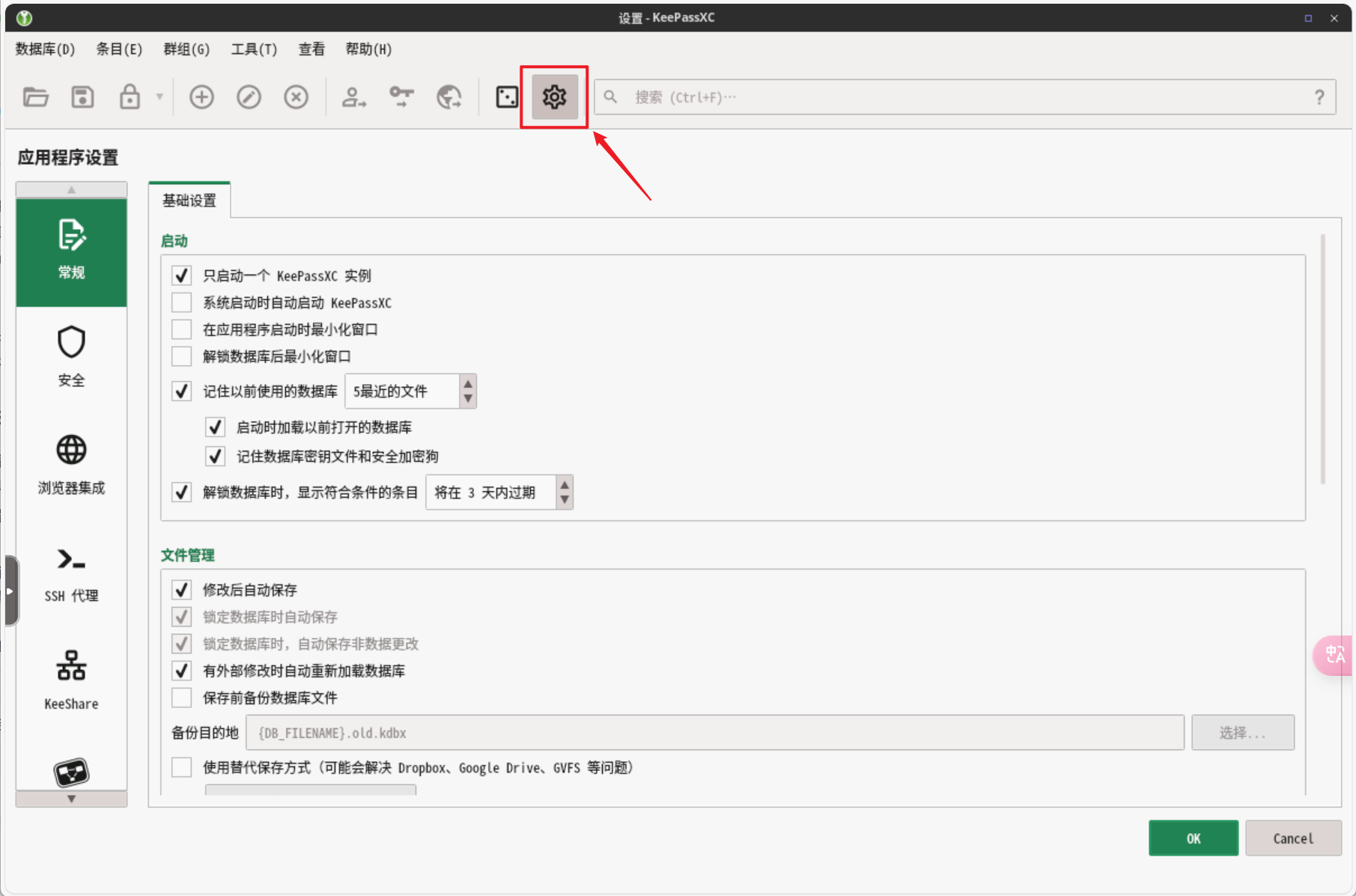Click the Save Database toolbar icon
1356x896 pixels.
[x=82, y=97]
